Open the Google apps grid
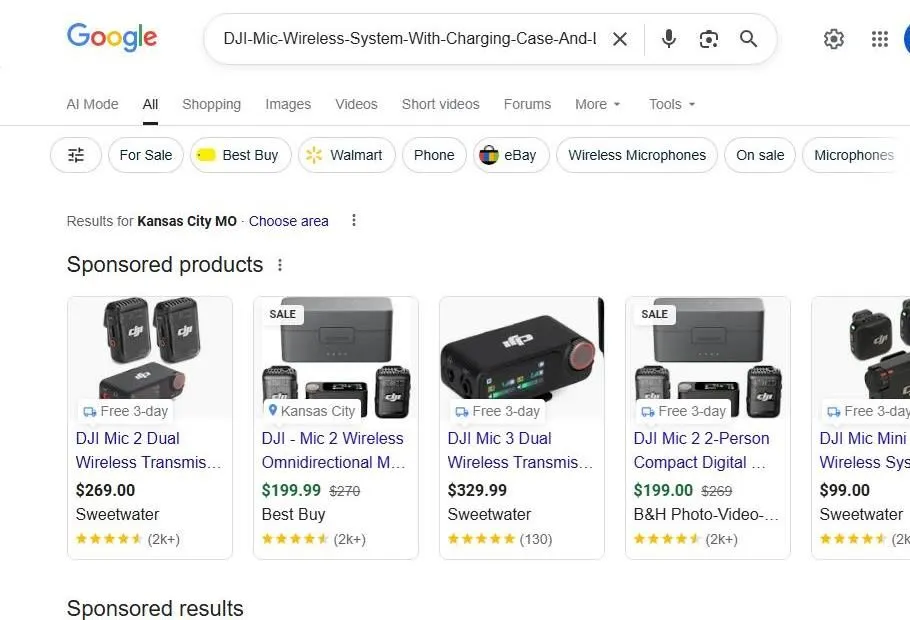Image resolution: width=910 pixels, height=620 pixels. (x=879, y=39)
